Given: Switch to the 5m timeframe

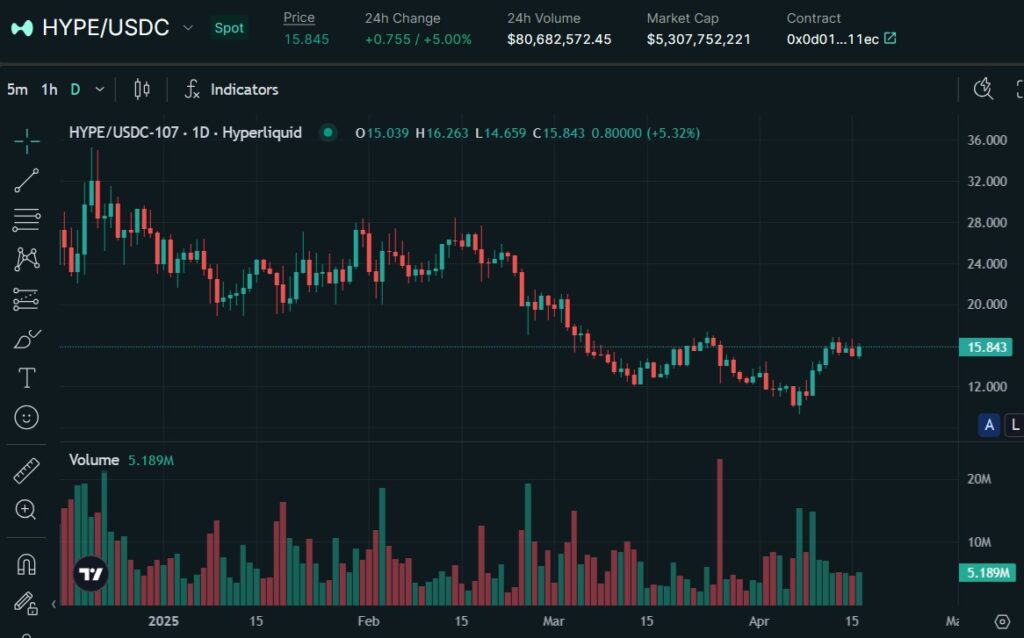Looking at the screenshot, I should pos(18,89).
